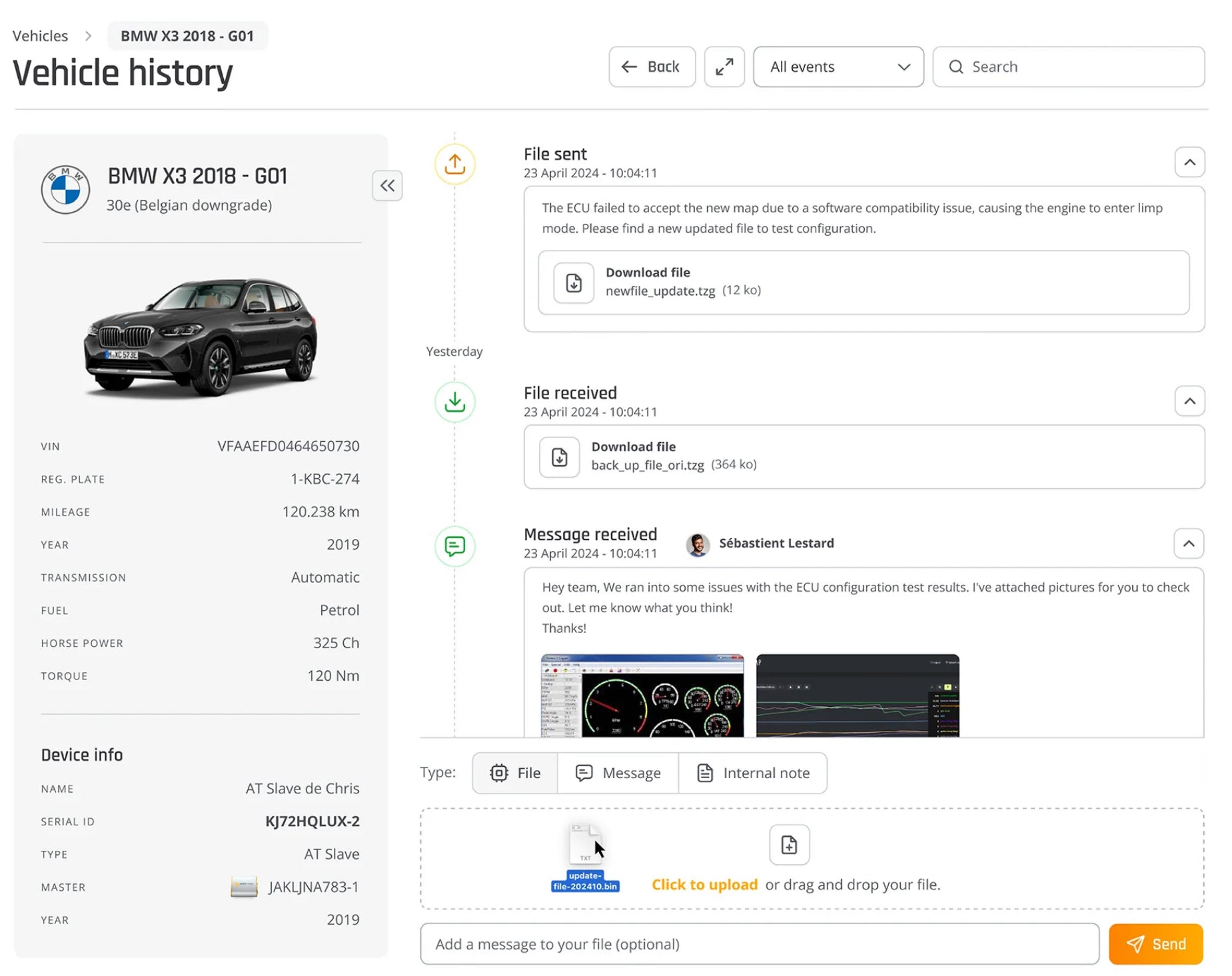Click the magnifier icon in Search field
The width and height of the screenshot is (1232, 976).
pyautogui.click(x=955, y=67)
